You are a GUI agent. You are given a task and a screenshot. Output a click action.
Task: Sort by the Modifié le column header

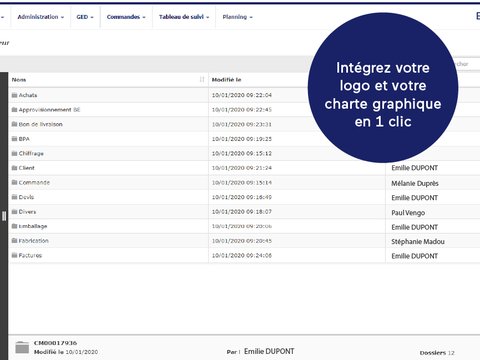click(x=226, y=80)
